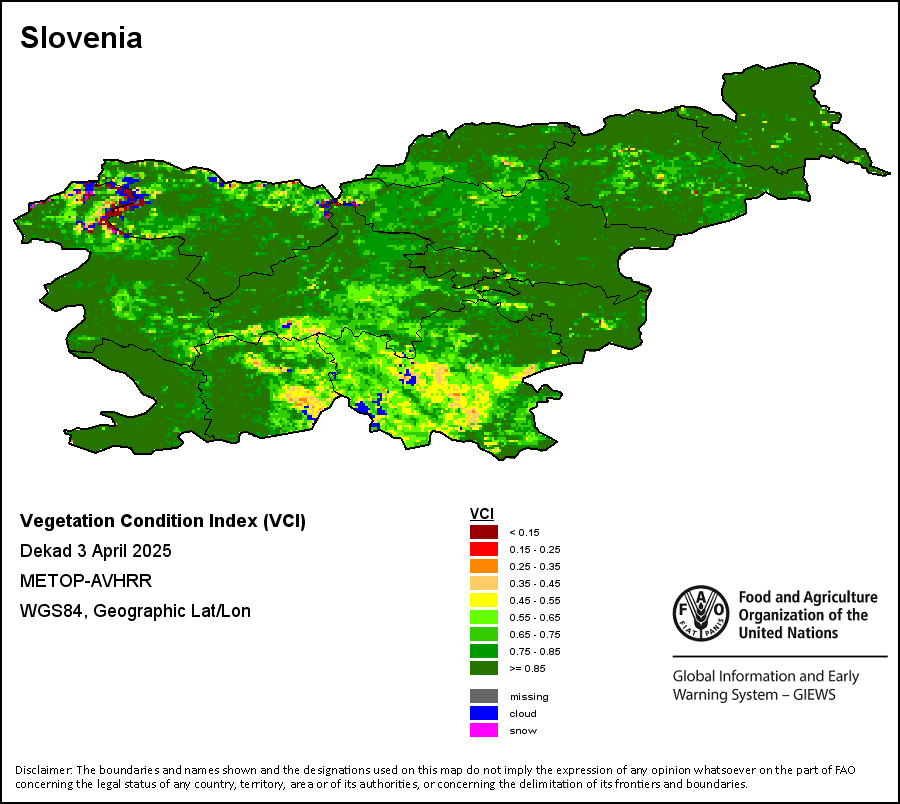This screenshot has height=804, width=900.
Task: Click the blue 'cloud' legend swatch
Action: pyautogui.click(x=484, y=713)
